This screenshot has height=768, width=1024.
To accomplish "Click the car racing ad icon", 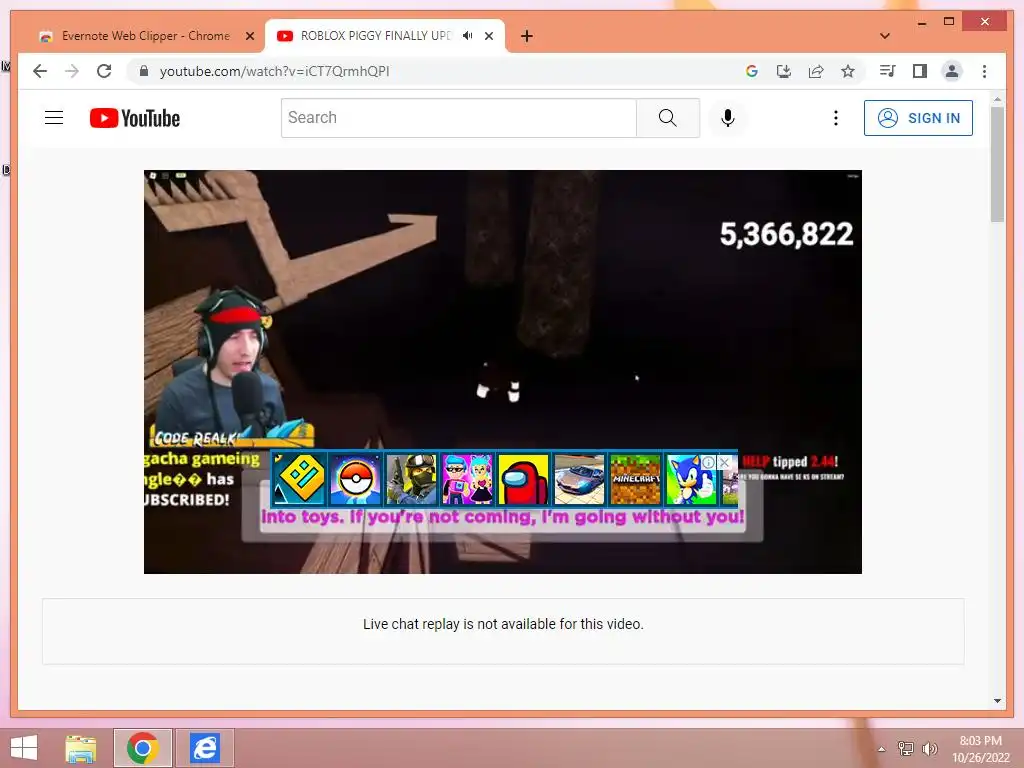I will (x=579, y=479).
